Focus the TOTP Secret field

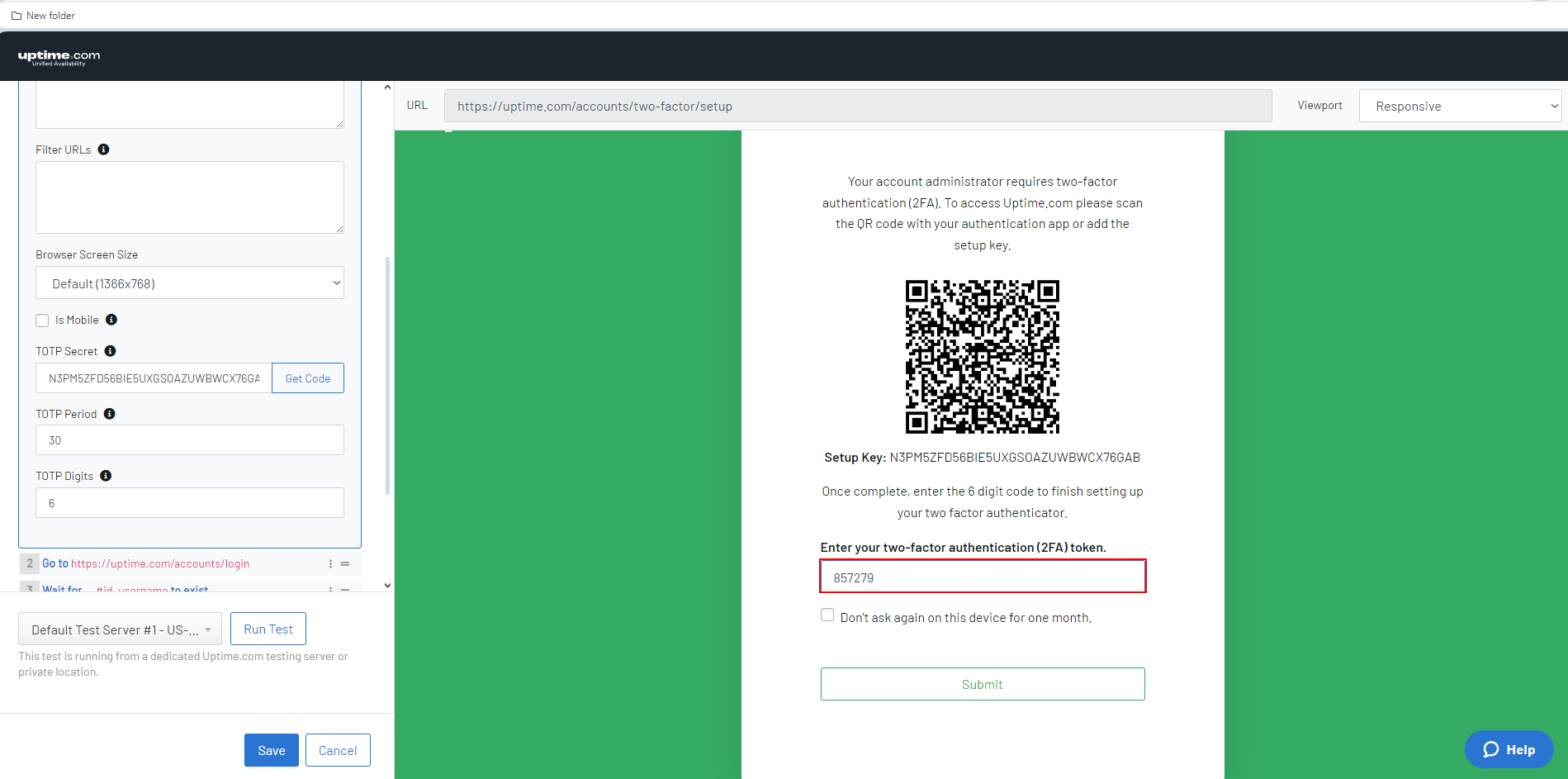tap(154, 378)
